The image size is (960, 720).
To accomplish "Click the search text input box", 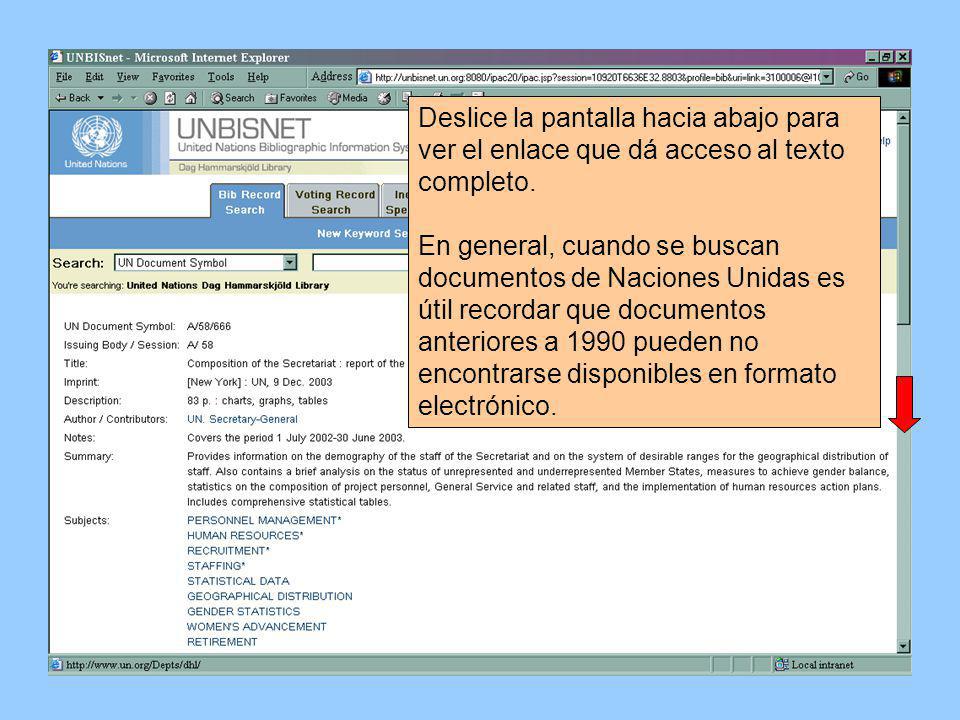I will [x=360, y=263].
